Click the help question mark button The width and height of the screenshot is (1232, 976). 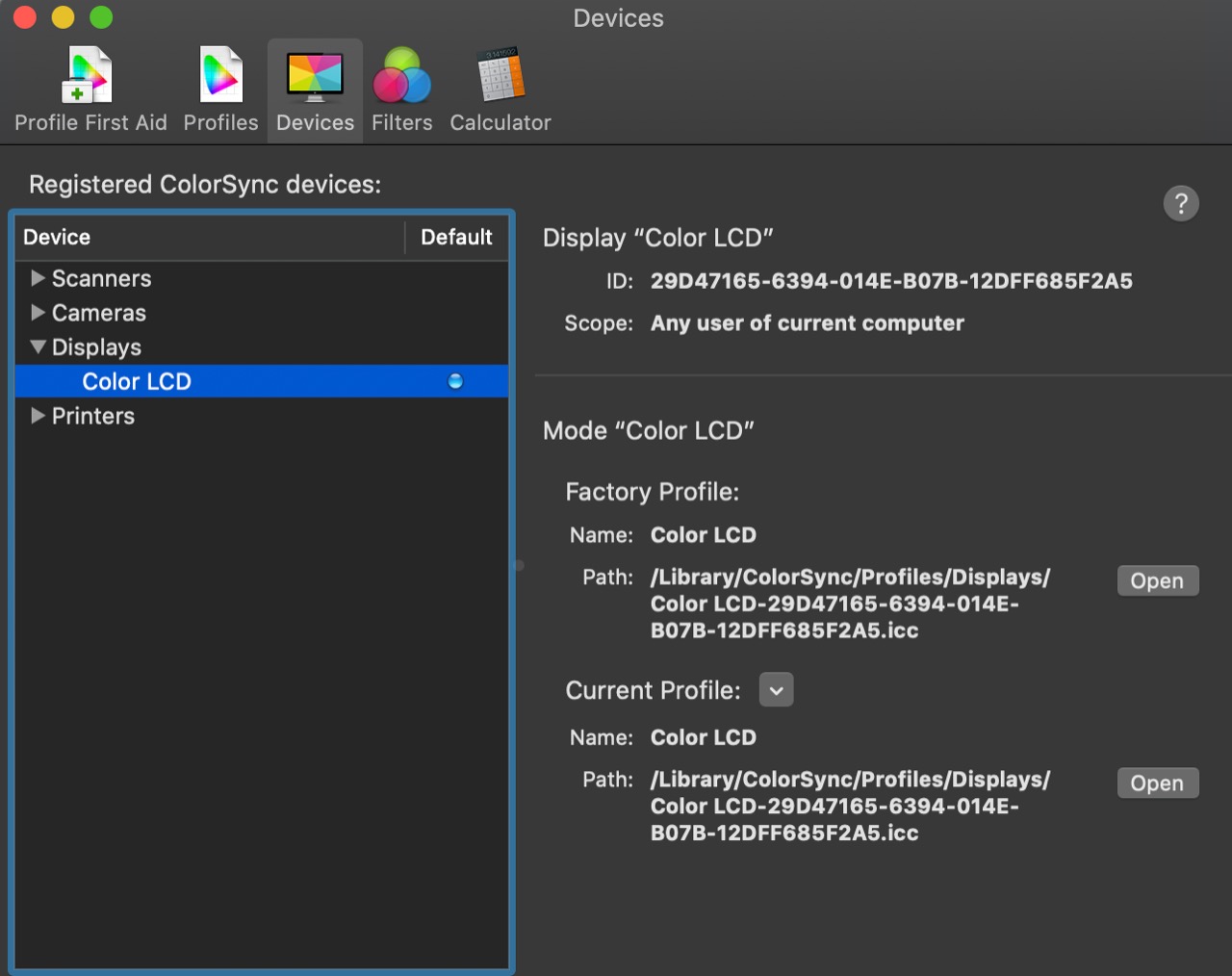point(1181,203)
